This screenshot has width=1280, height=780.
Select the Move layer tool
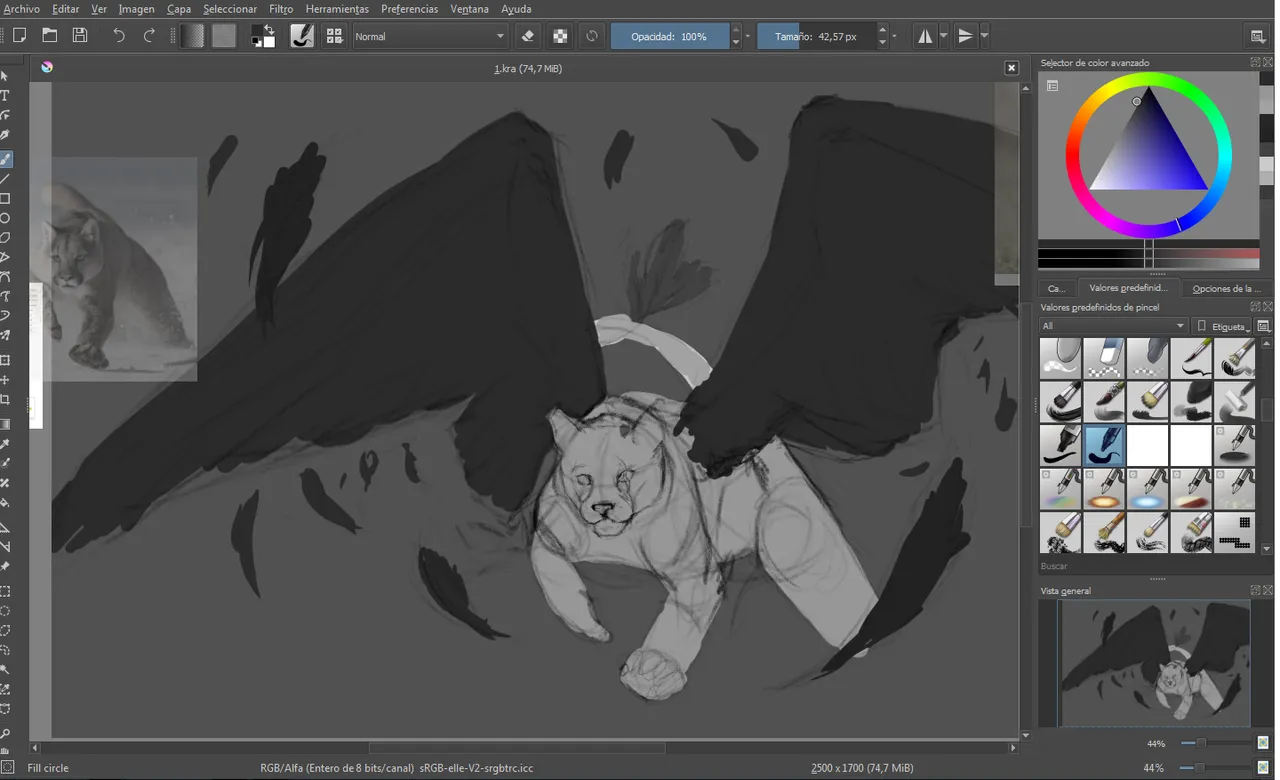[5, 380]
